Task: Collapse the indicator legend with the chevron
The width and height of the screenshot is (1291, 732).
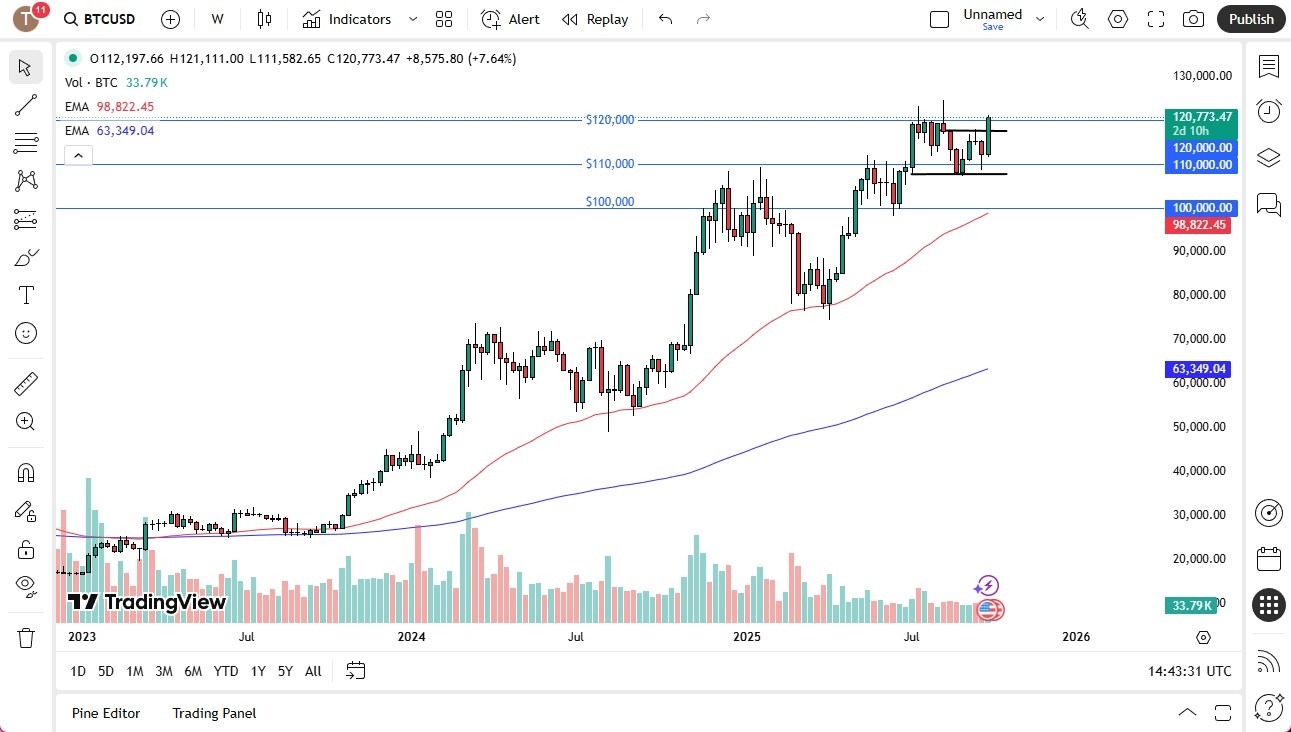Action: [x=78, y=155]
